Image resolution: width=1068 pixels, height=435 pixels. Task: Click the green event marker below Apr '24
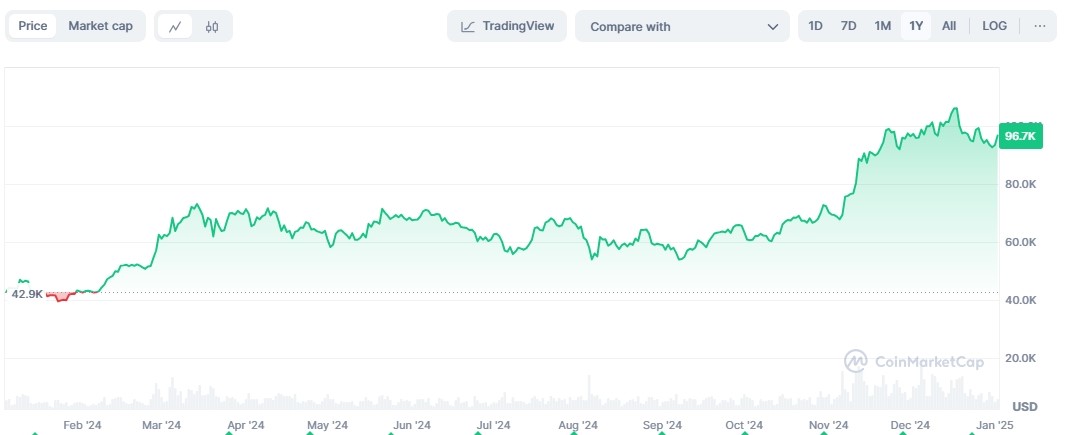[x=228, y=432]
